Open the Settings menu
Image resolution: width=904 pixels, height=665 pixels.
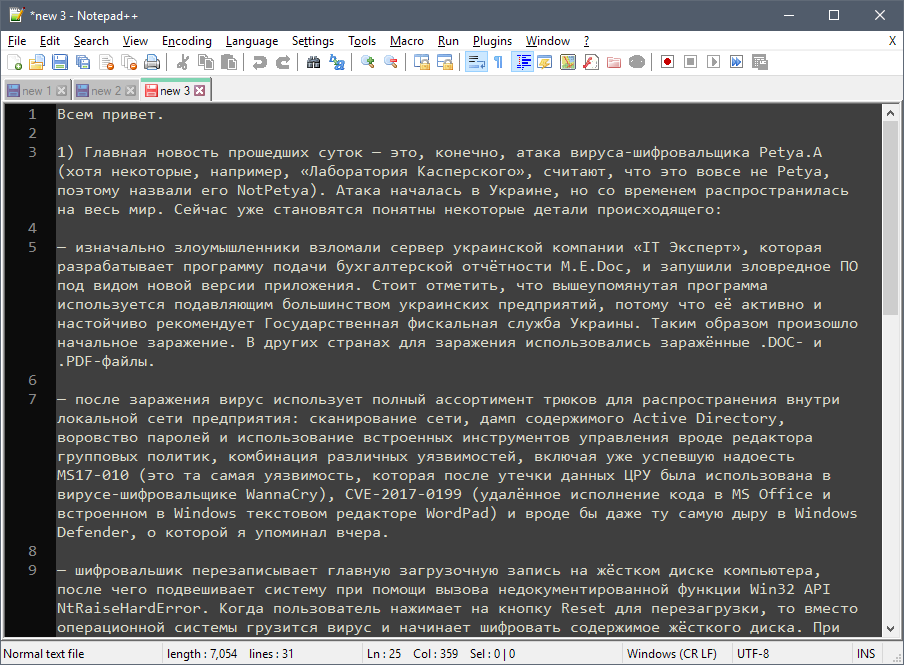pyautogui.click(x=312, y=41)
